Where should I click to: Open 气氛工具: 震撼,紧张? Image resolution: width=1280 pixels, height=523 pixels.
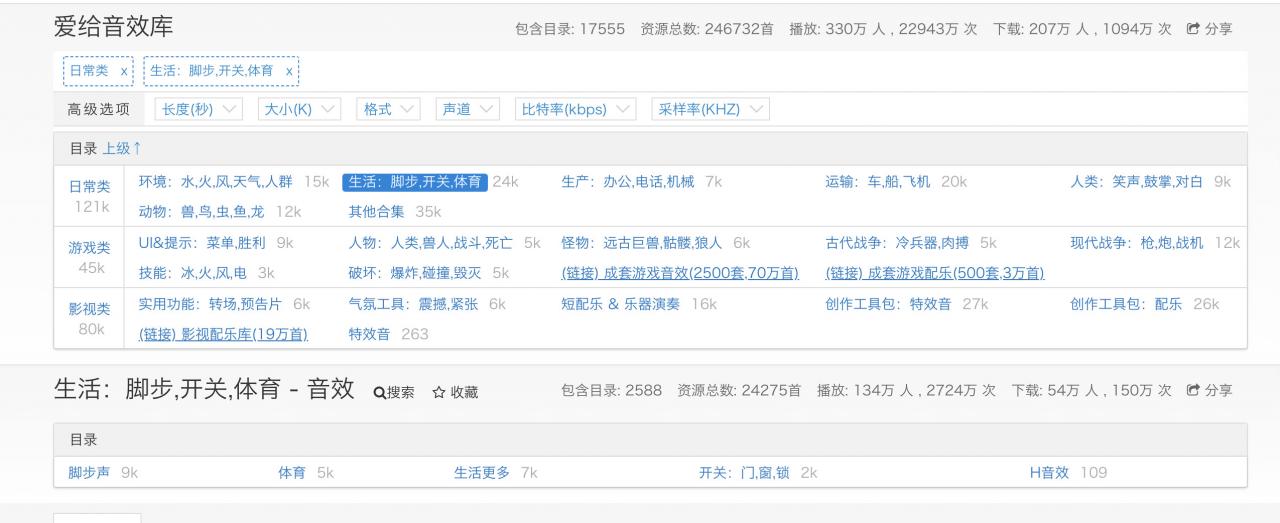coord(415,304)
